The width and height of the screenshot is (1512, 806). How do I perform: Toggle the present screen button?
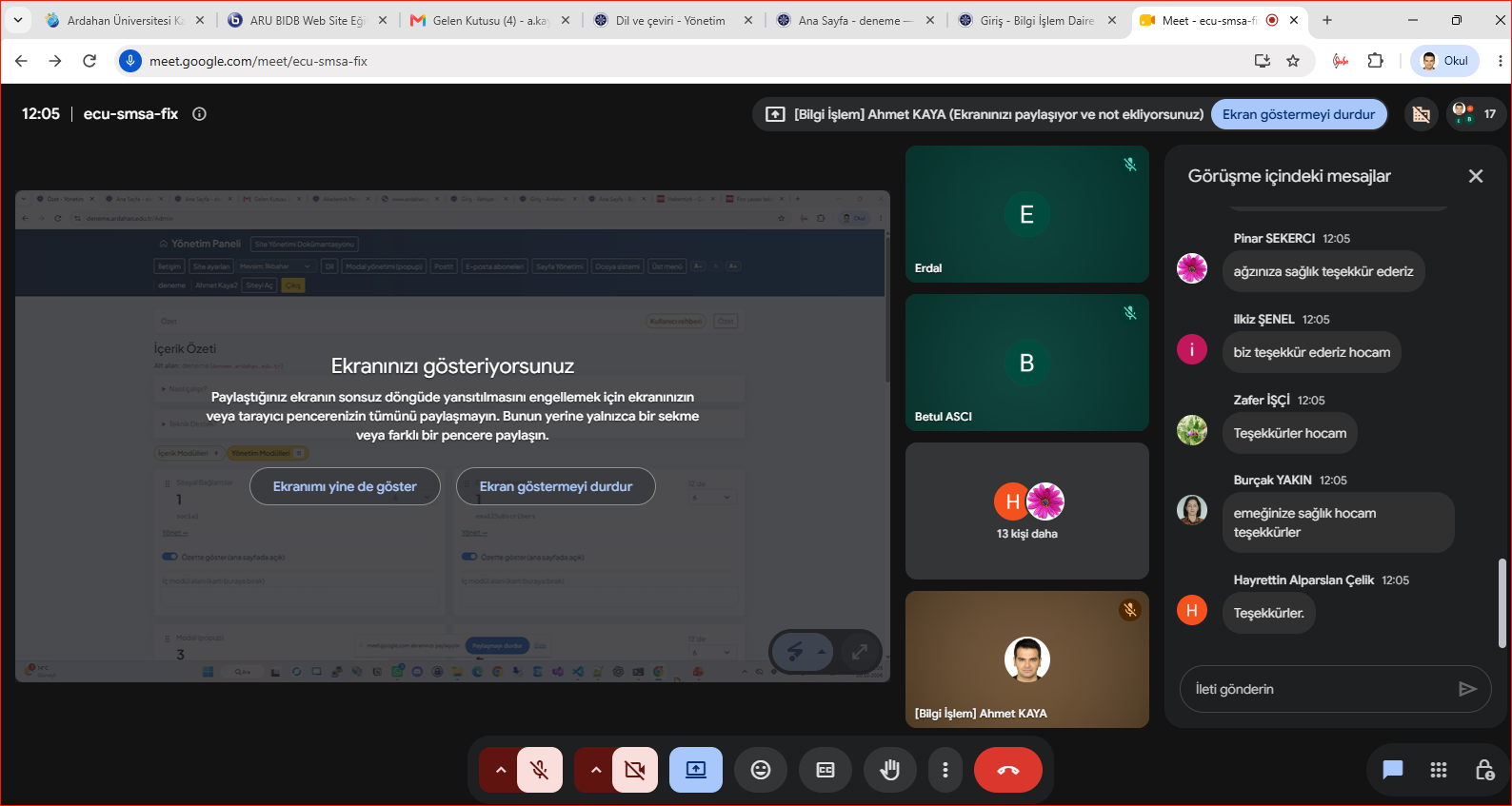pyautogui.click(x=696, y=770)
